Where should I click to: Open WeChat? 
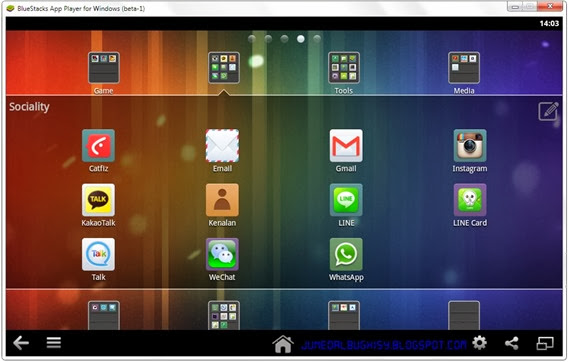[x=222, y=255]
